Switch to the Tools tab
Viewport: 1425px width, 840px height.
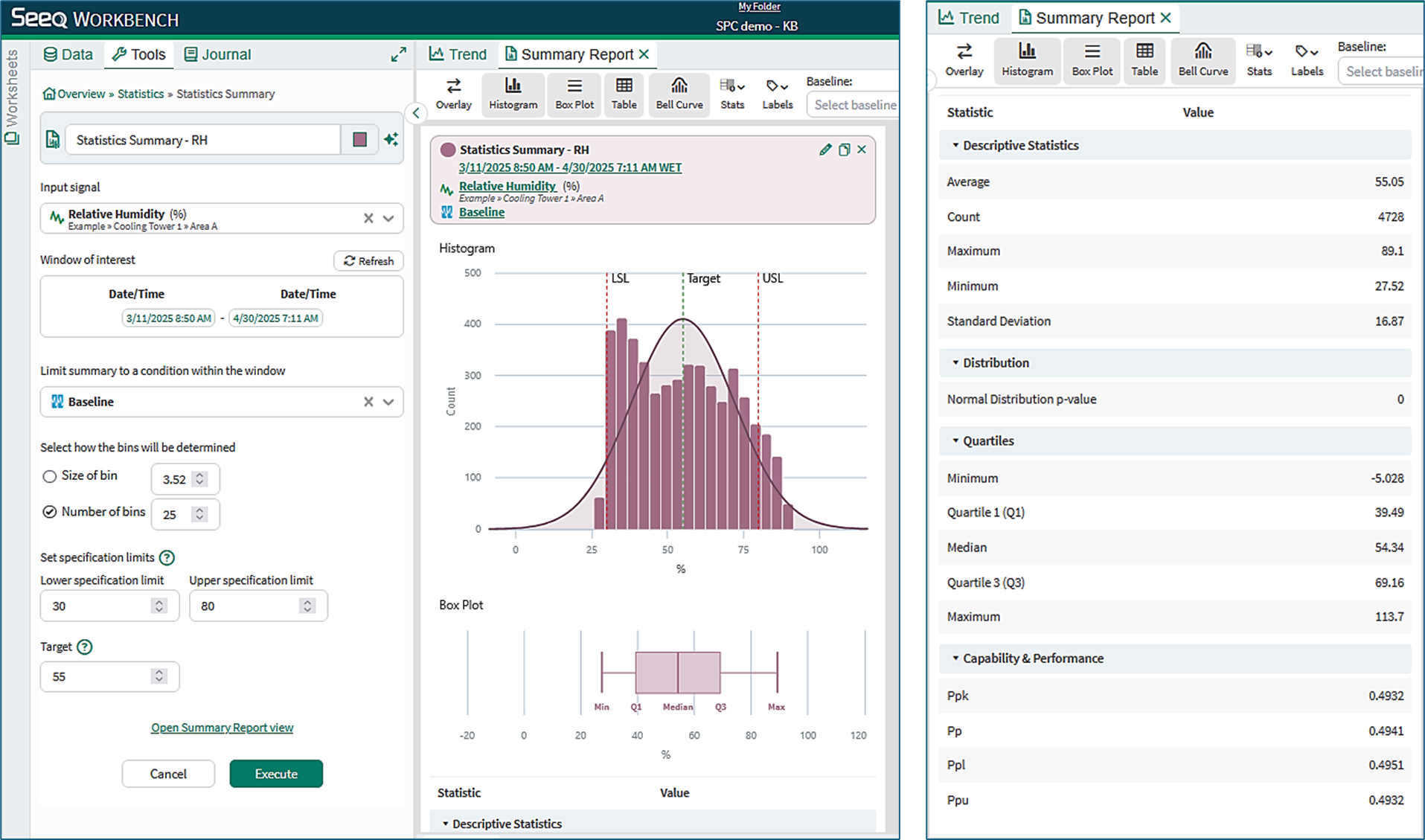point(139,54)
